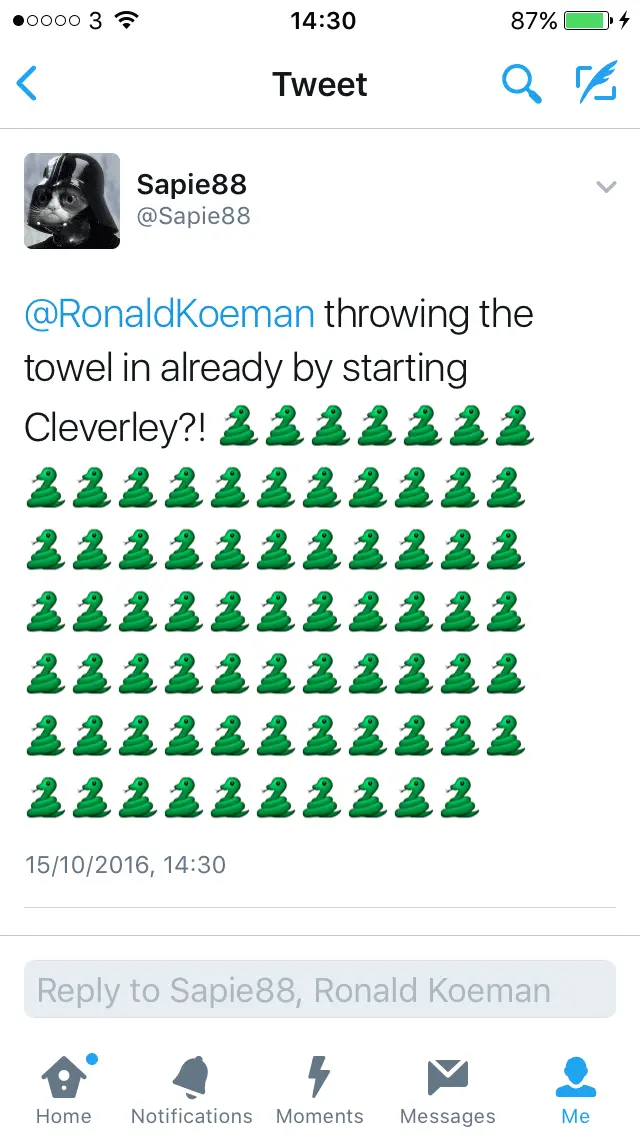
Task: Tap the Moments lightning bolt icon
Action: (320, 1077)
